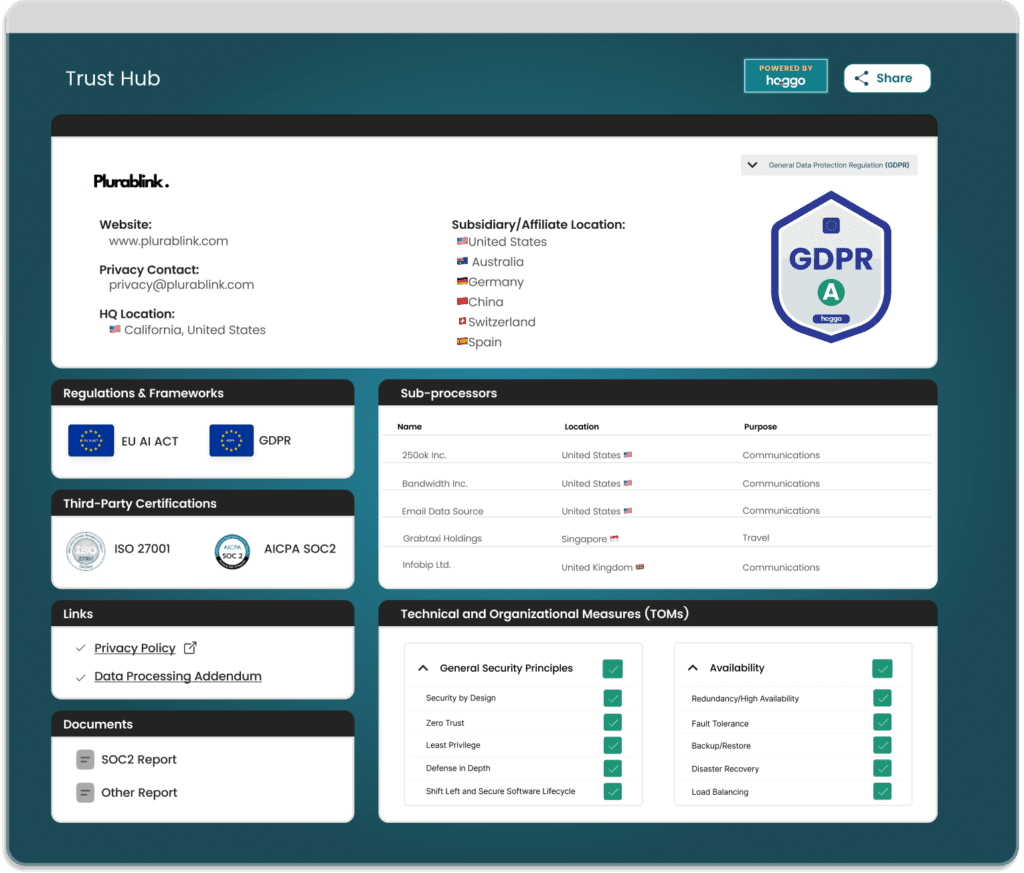Select the EU AI ACT framework icon
Image resolution: width=1024 pixels, height=873 pixels.
pos(90,440)
